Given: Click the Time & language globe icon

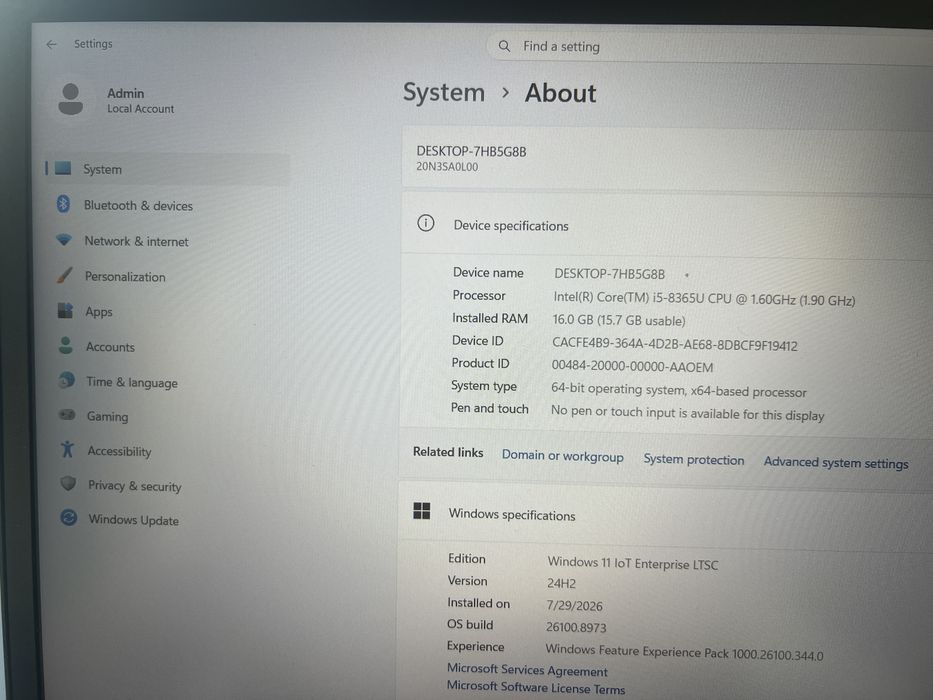Looking at the screenshot, I should (67, 380).
